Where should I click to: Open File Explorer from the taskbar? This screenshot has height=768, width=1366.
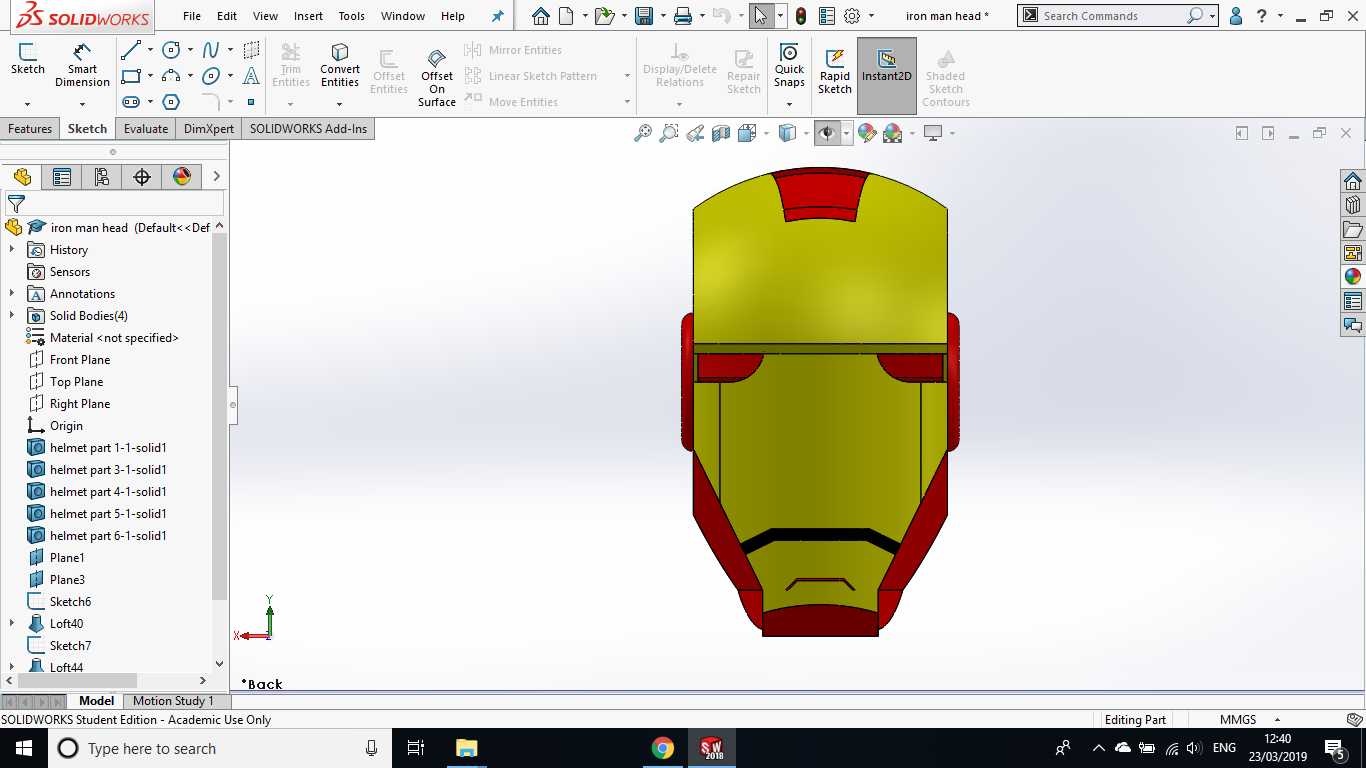coord(467,748)
